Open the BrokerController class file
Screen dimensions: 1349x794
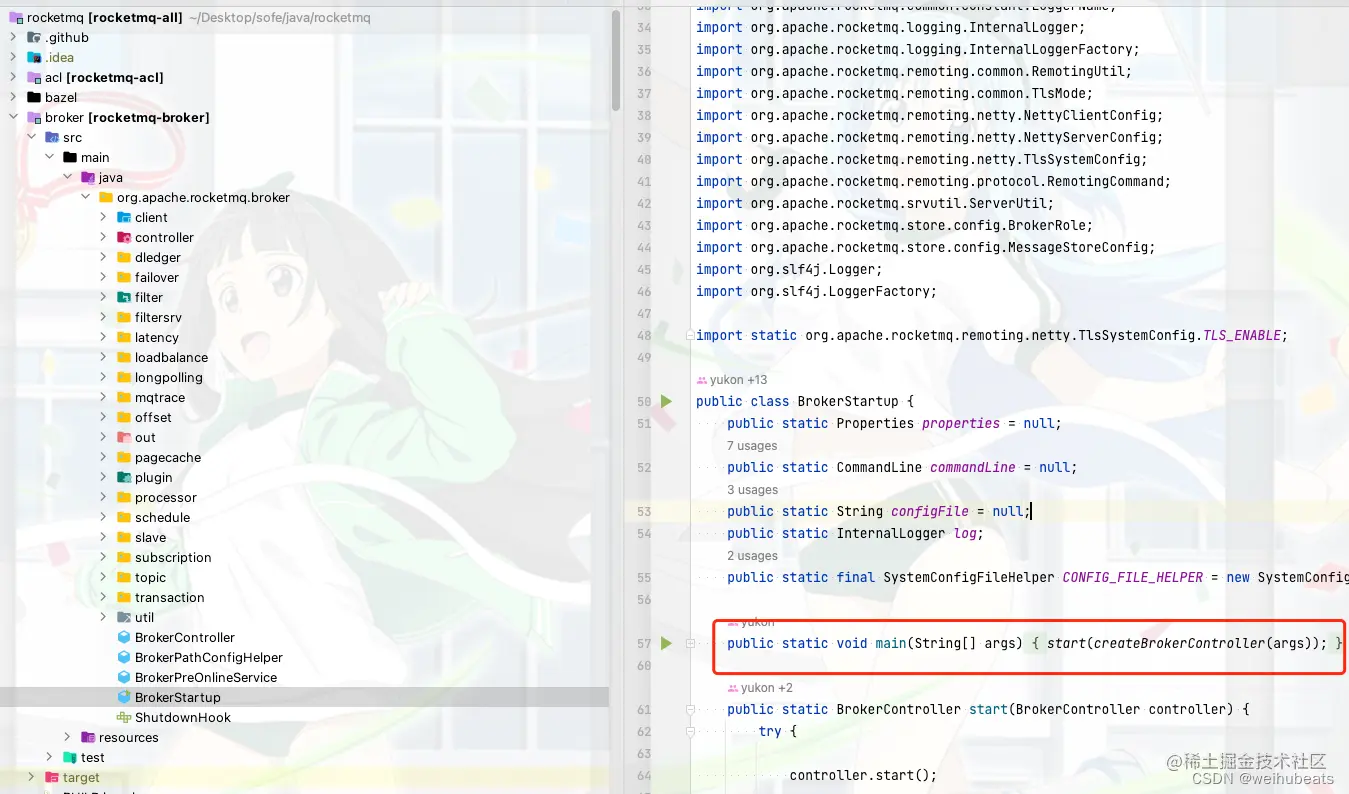[185, 637]
